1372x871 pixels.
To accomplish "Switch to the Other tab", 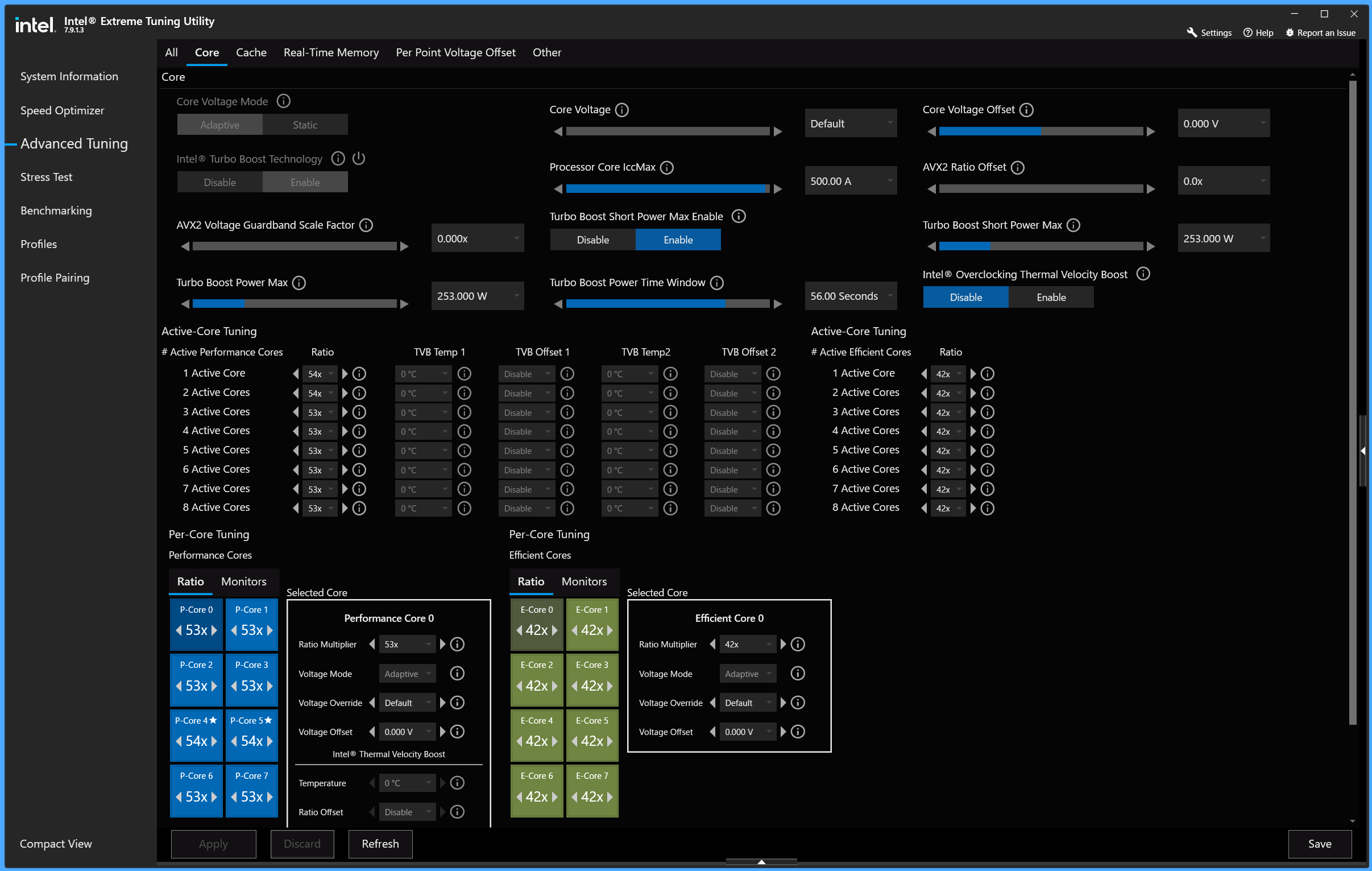I will [x=546, y=52].
